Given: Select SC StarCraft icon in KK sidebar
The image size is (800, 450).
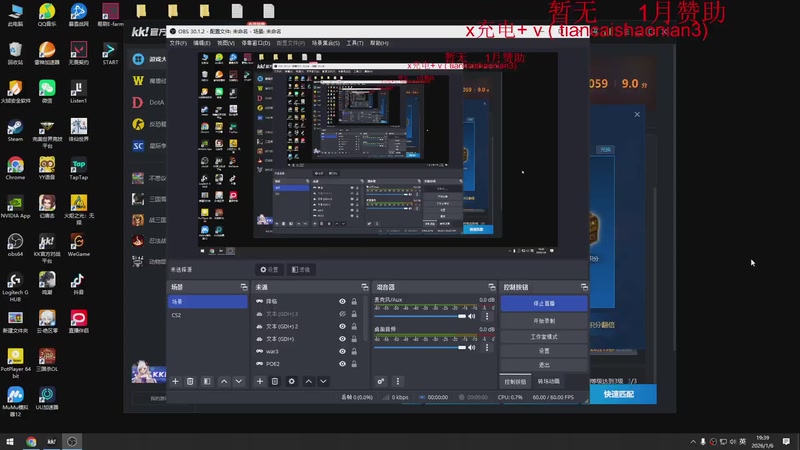Looking at the screenshot, I should (138, 146).
